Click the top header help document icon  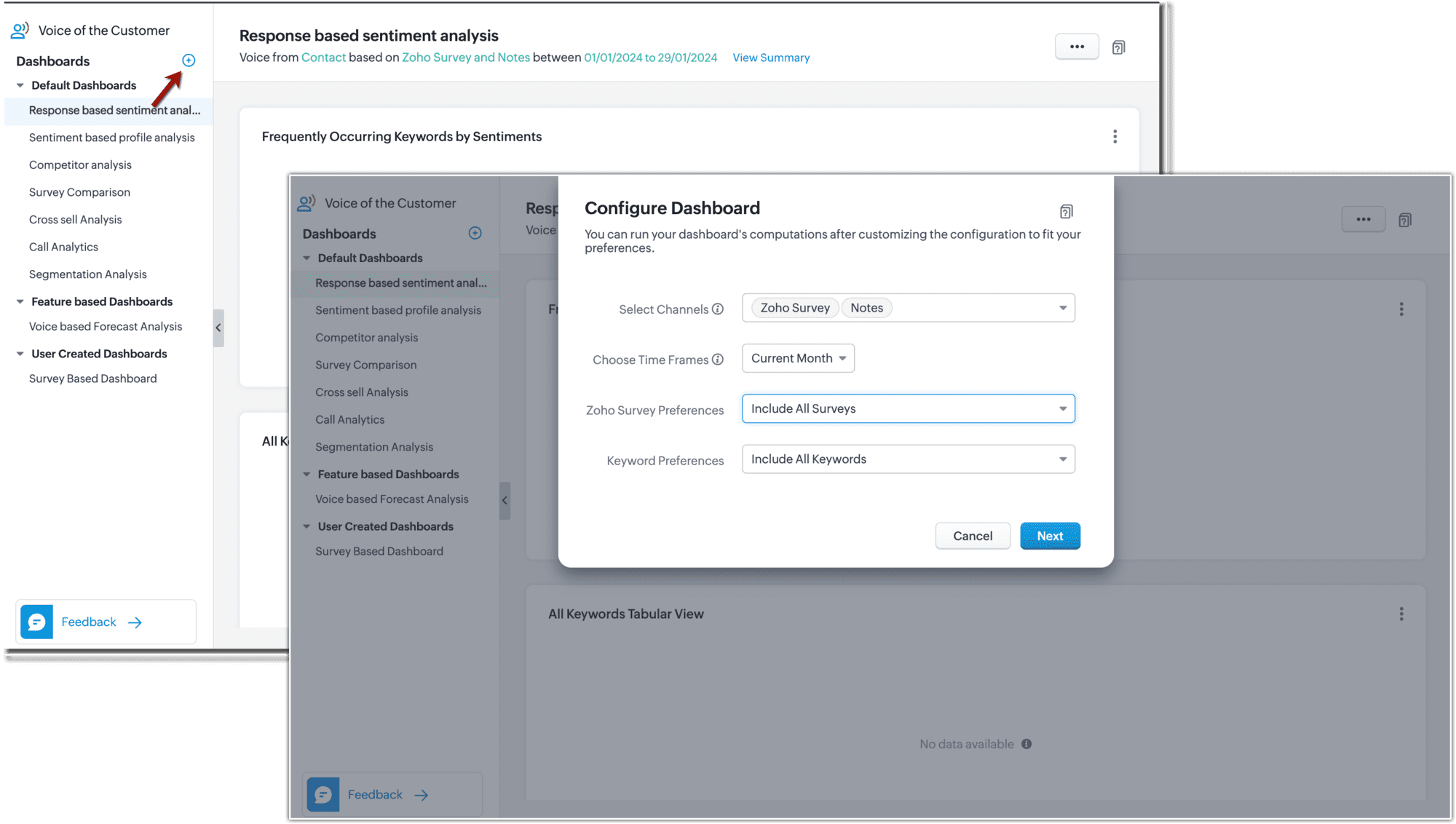click(1119, 47)
